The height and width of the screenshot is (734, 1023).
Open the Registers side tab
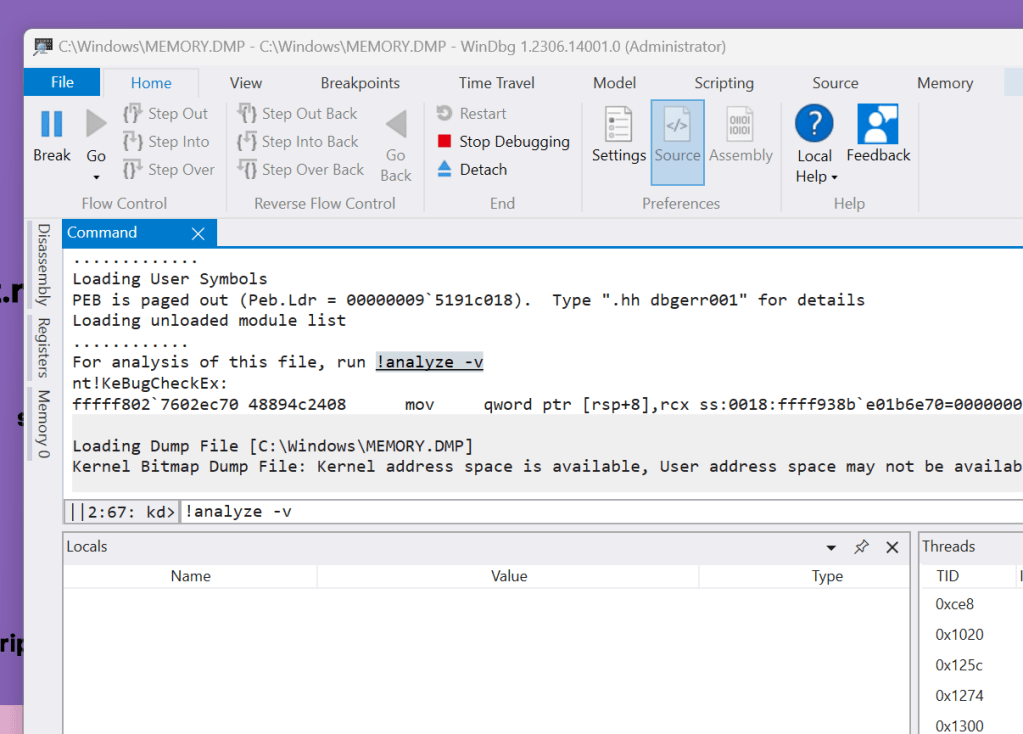(44, 348)
